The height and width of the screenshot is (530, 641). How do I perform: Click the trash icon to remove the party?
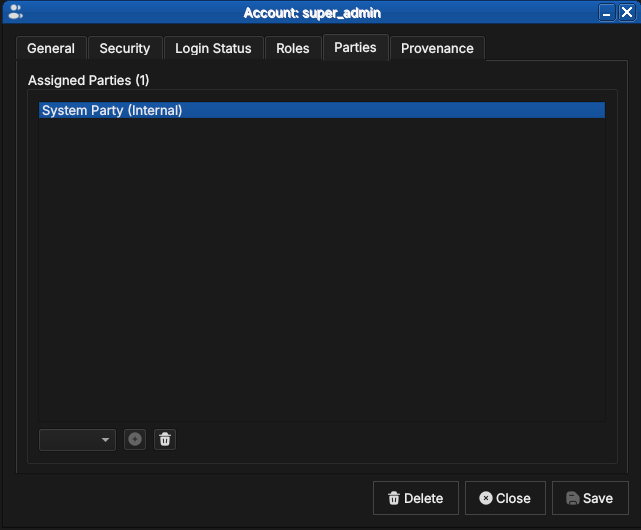165,440
